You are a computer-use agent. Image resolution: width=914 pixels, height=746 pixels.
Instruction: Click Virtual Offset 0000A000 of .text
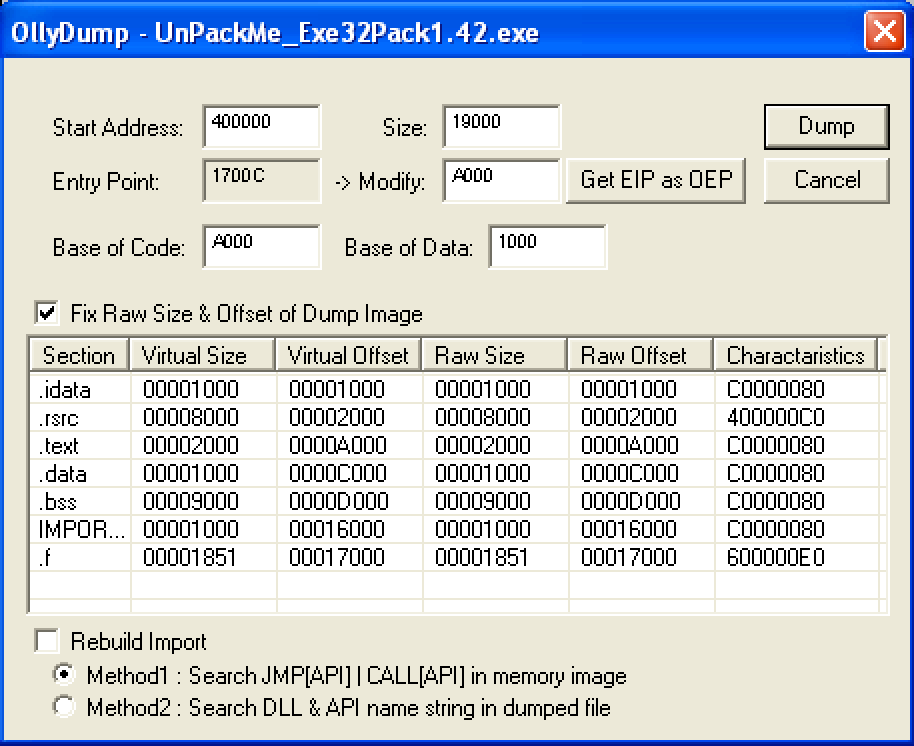click(x=338, y=445)
